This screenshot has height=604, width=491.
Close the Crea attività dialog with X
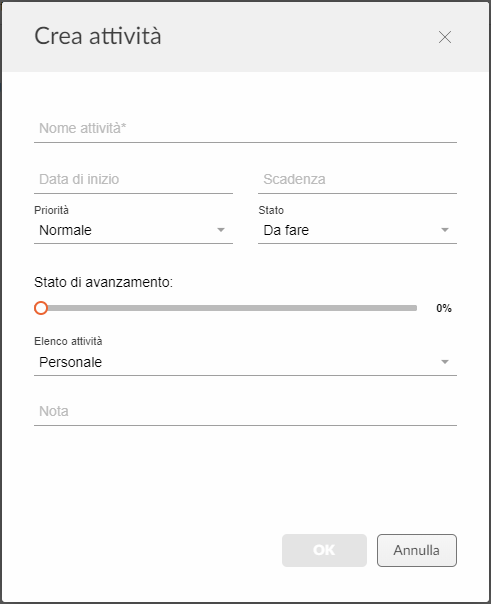[x=445, y=37]
